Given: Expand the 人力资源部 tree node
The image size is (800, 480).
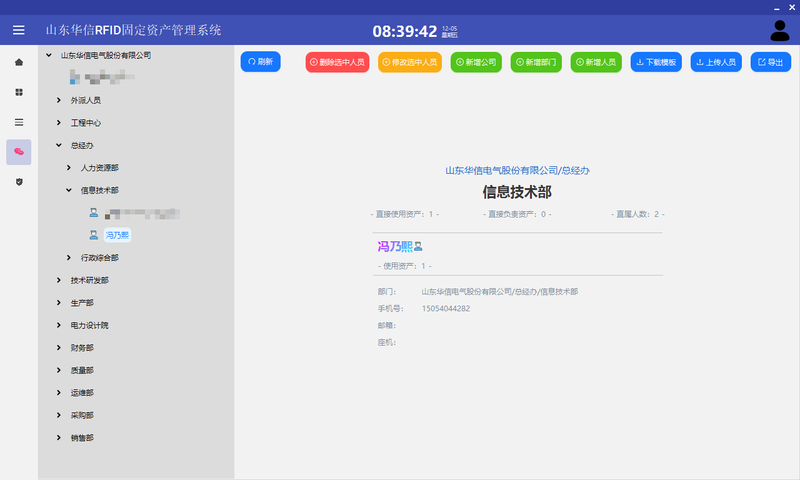Looking at the screenshot, I should pos(69,168).
